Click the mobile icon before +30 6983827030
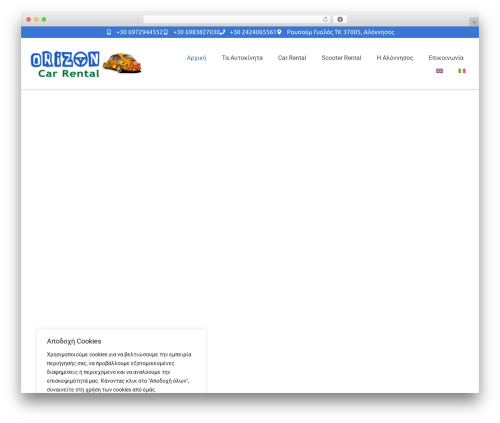The width and height of the screenshot is (500, 423). pos(166,32)
